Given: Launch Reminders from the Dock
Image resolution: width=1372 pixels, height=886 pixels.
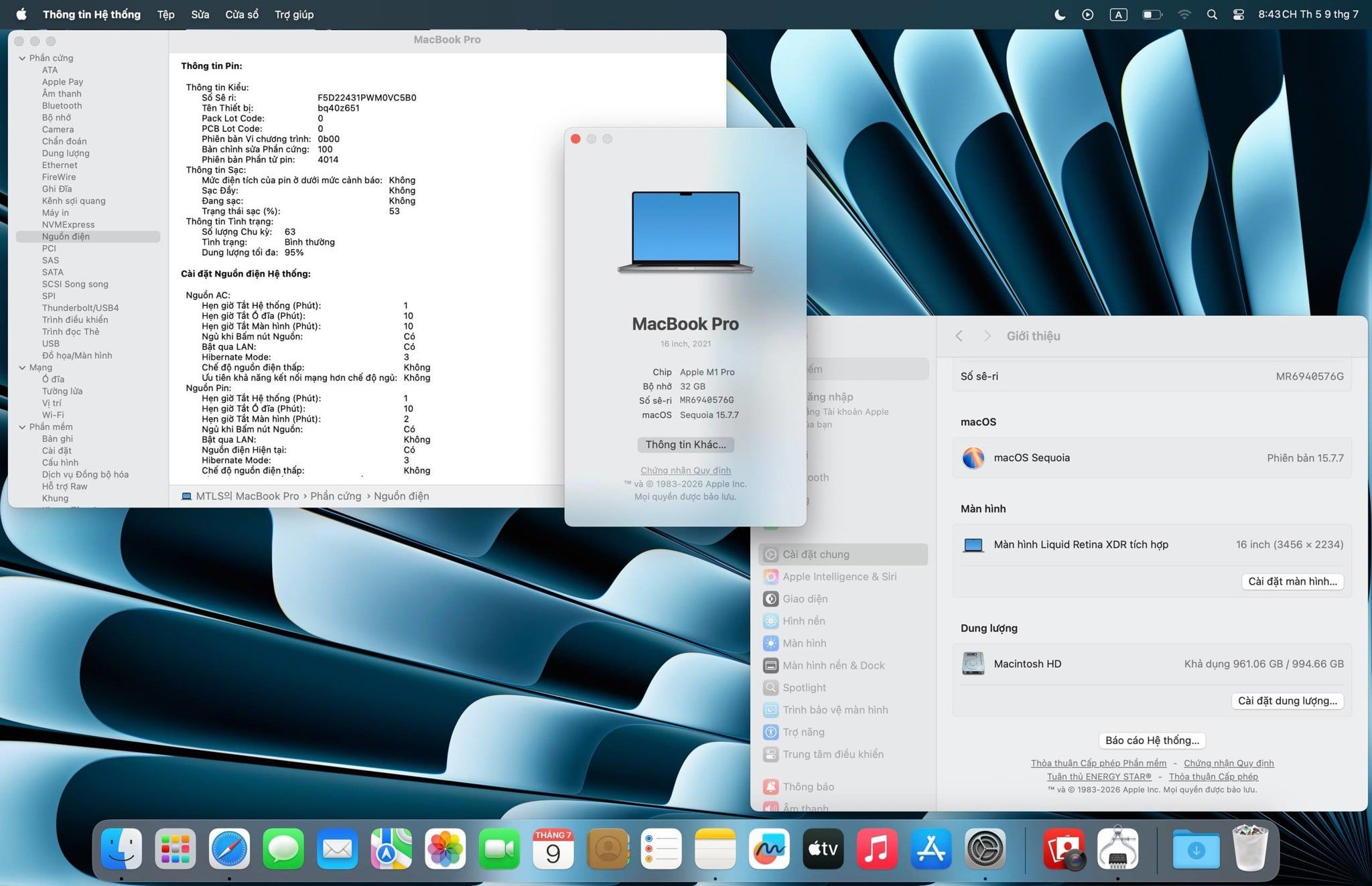Looking at the screenshot, I should [x=661, y=848].
